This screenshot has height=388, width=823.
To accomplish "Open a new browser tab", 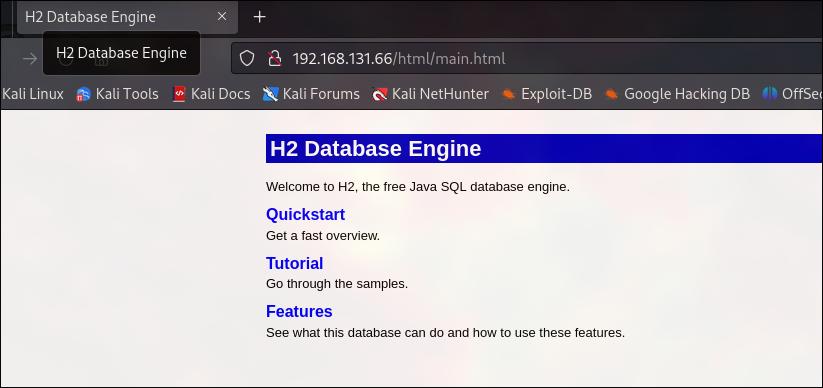I will pos(259,17).
